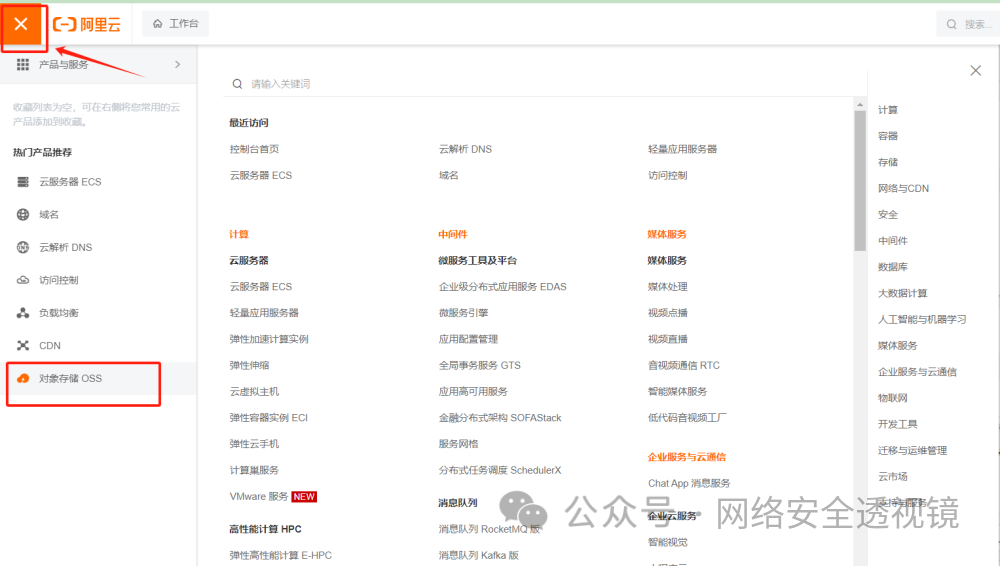Jump to the 中间件 category in right index
The height and width of the screenshot is (566, 1000).
point(893,241)
